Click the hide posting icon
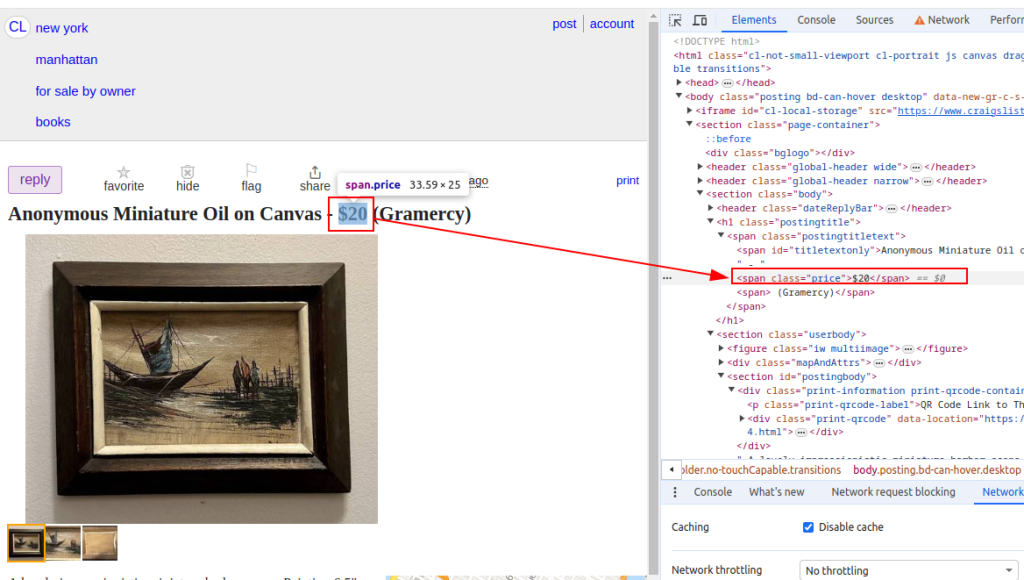 pyautogui.click(x=187, y=172)
